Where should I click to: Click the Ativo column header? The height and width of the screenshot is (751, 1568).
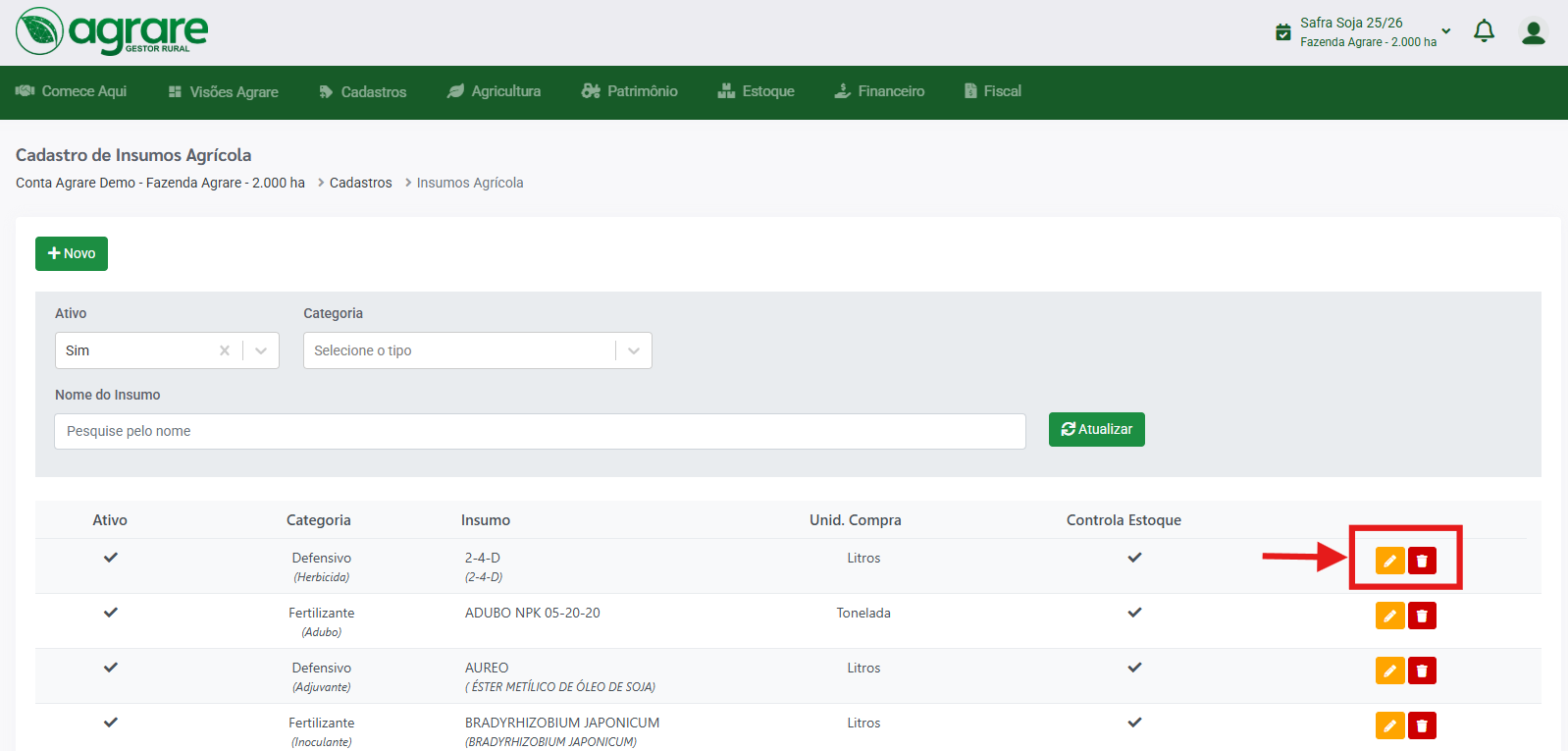[x=110, y=520]
